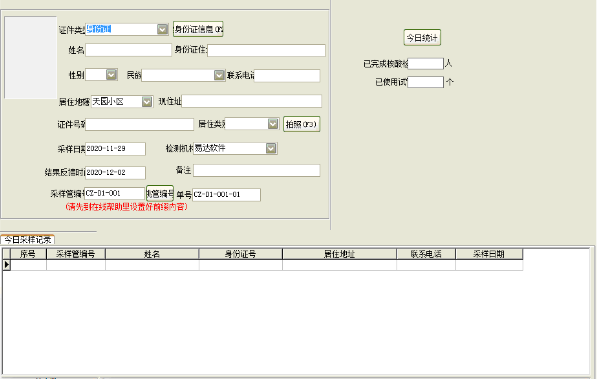The image size is (597, 379).
Task: Switch to the 今日采样记录 tab
Action: pyautogui.click(x=28, y=240)
